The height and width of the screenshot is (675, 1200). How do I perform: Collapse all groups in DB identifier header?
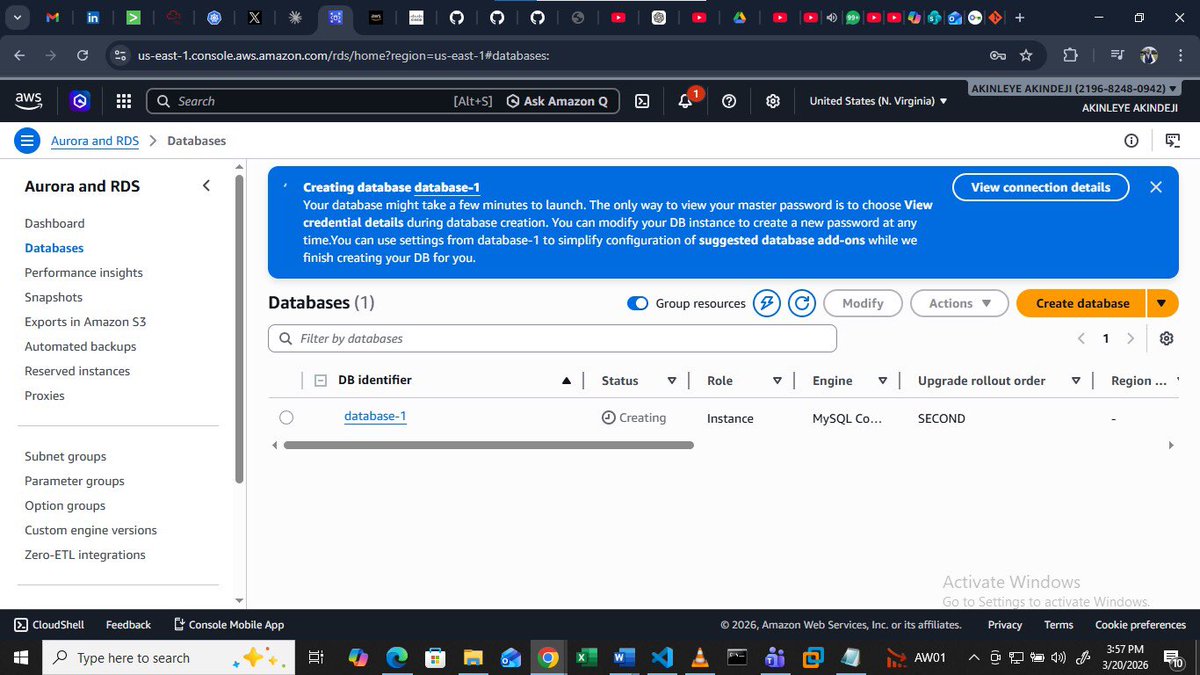[x=320, y=380]
